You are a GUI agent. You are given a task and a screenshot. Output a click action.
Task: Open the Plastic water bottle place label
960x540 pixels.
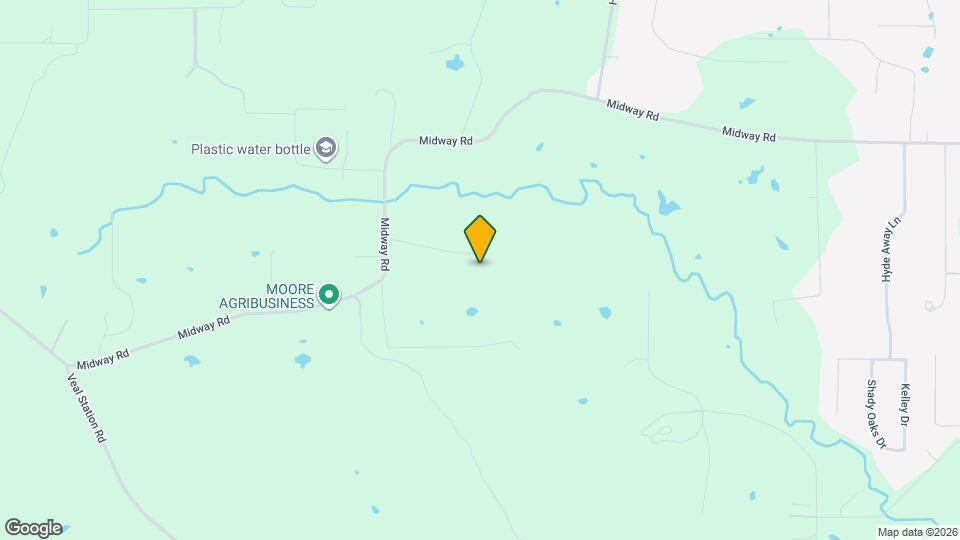click(250, 149)
